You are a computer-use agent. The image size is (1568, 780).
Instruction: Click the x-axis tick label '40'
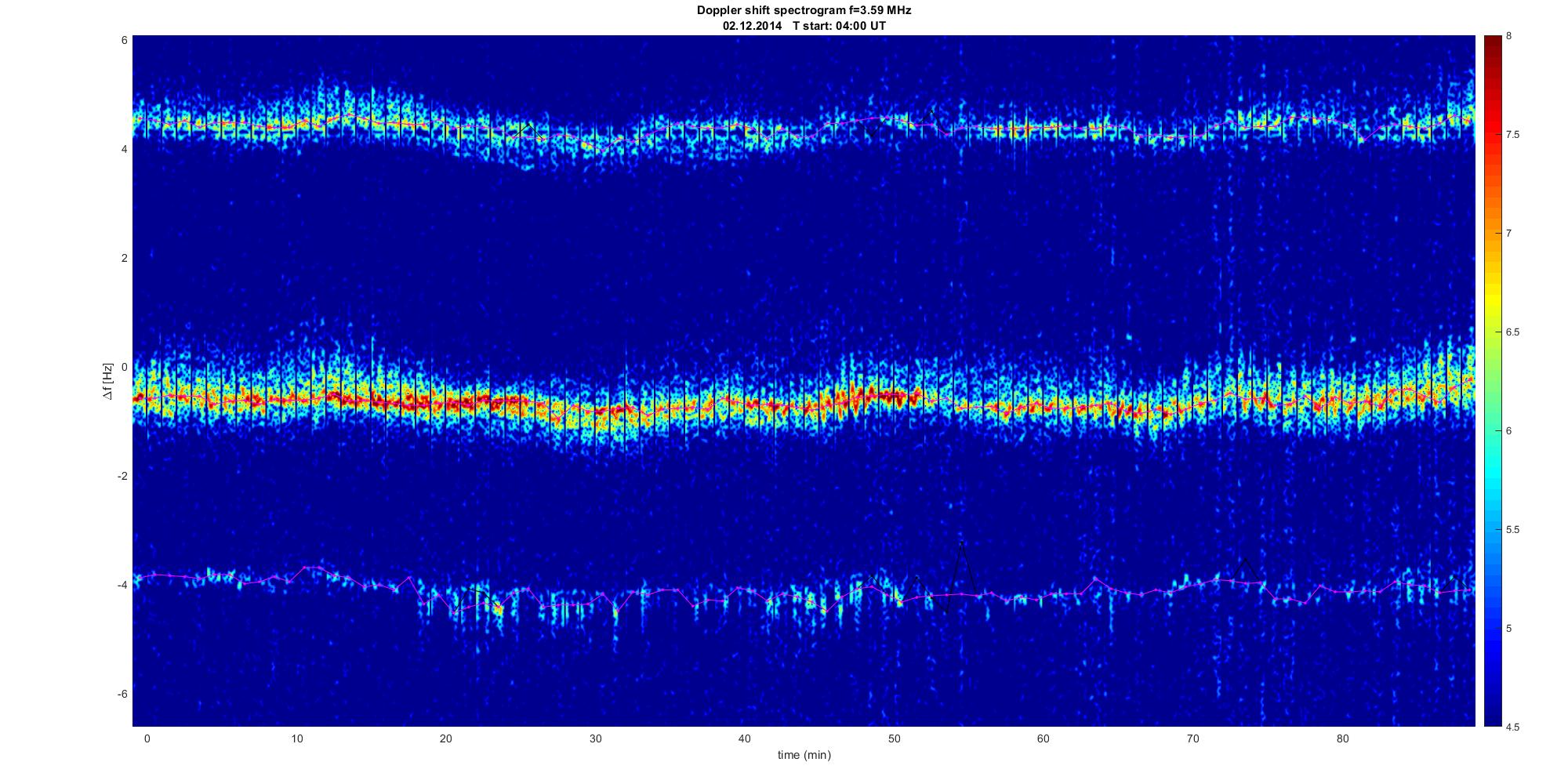click(745, 738)
